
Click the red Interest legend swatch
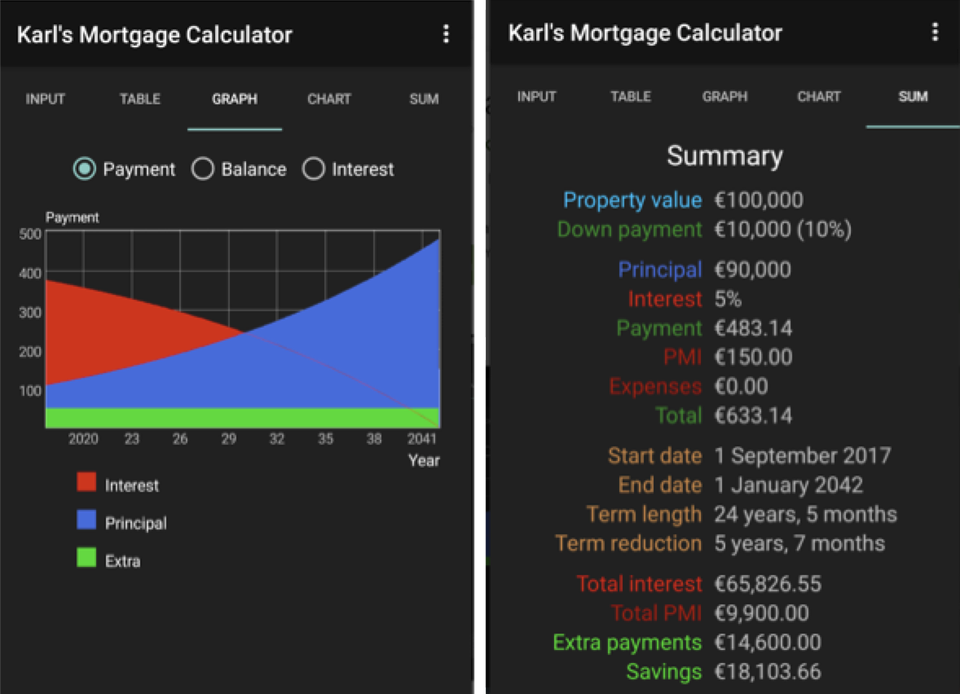pyautogui.click(x=86, y=482)
